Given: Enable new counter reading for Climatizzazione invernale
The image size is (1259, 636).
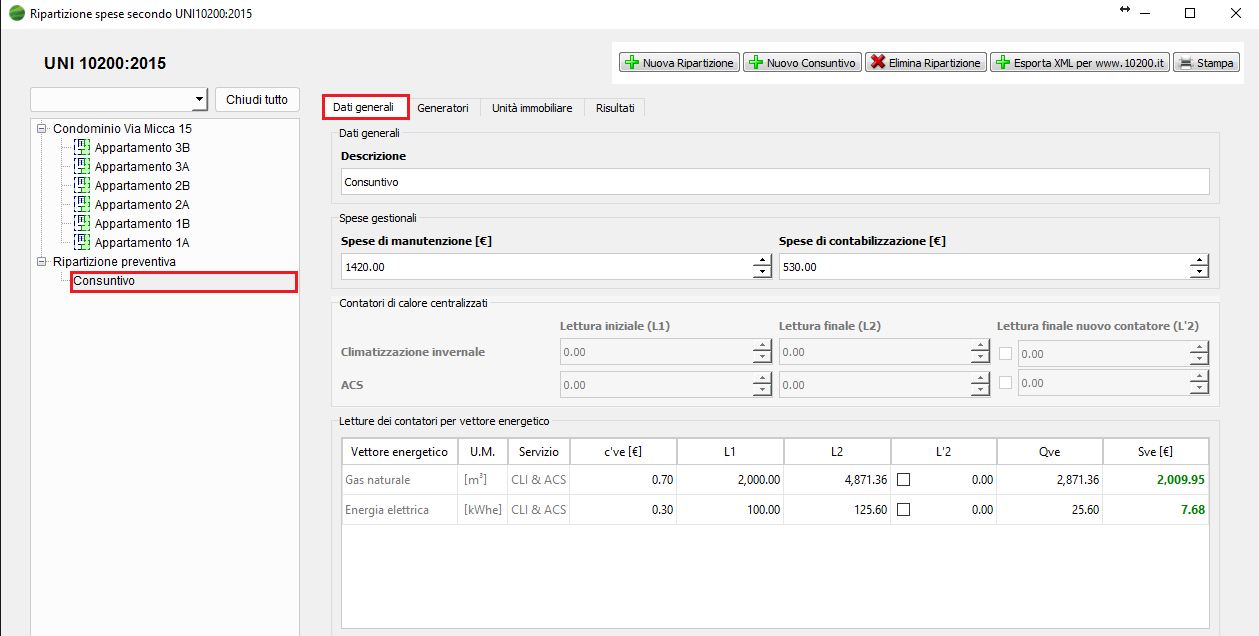Looking at the screenshot, I should pyautogui.click(x=1006, y=353).
